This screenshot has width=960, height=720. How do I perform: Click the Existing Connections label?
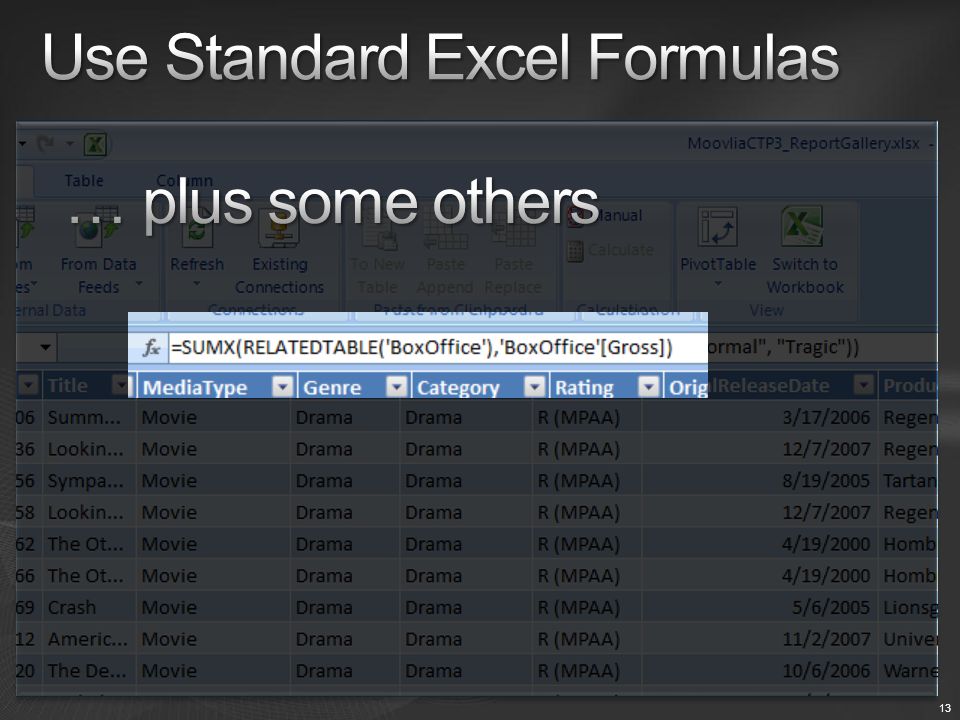pos(279,276)
